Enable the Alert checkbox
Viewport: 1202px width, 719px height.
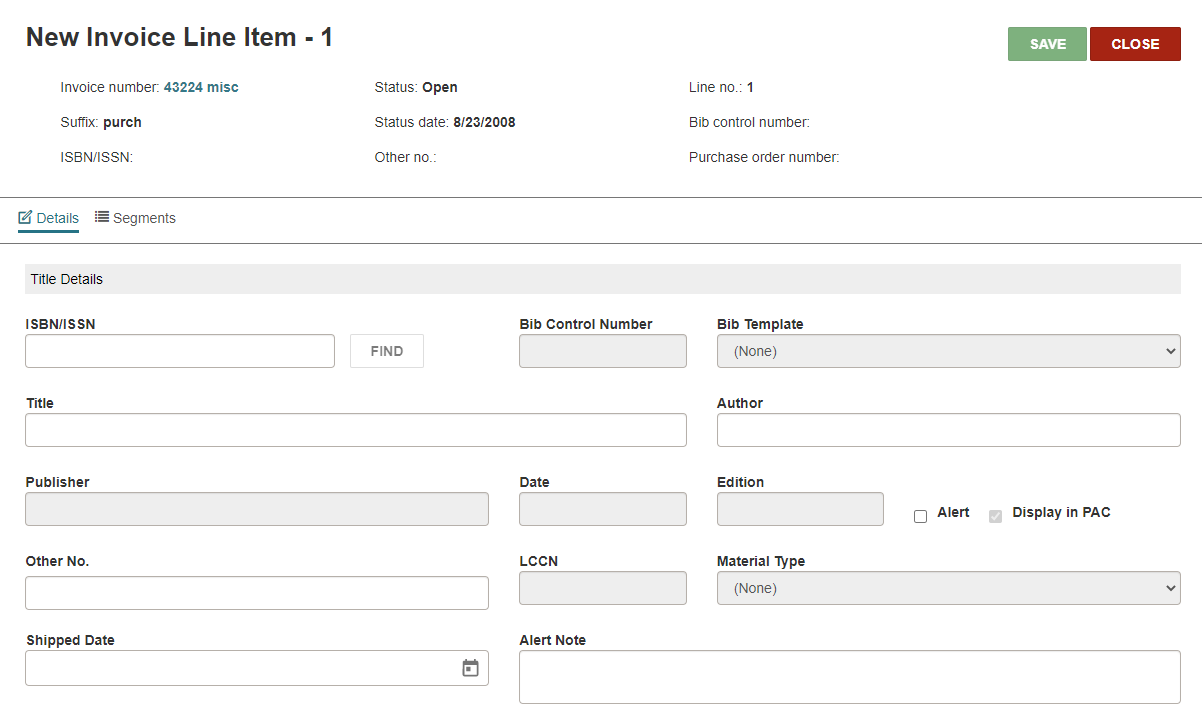click(x=920, y=516)
